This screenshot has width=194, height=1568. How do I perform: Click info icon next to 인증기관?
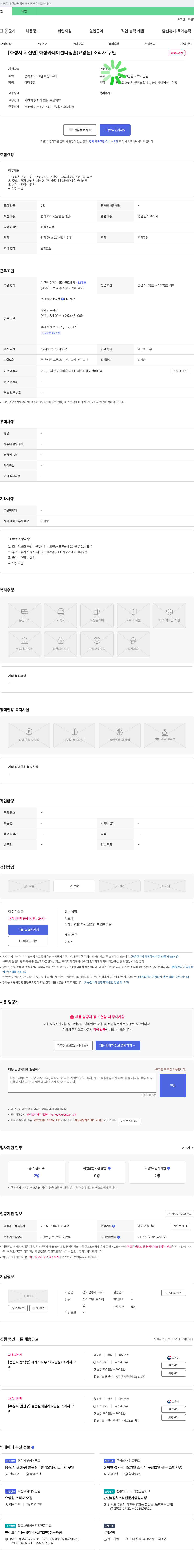[x=114, y=1226]
